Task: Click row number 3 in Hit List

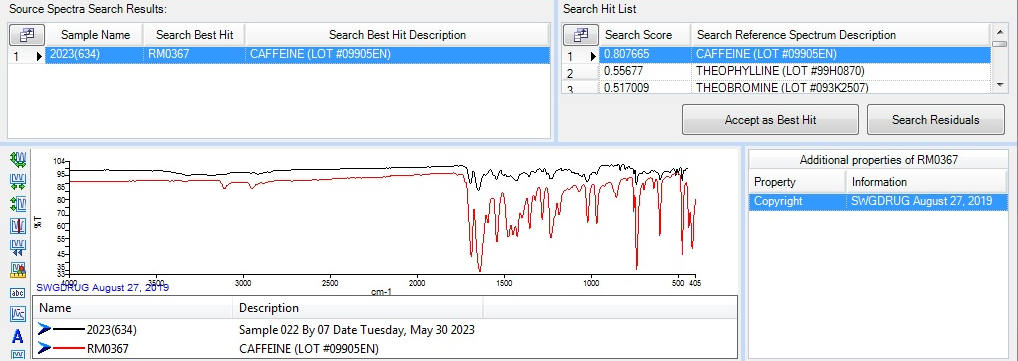Action: [580, 88]
